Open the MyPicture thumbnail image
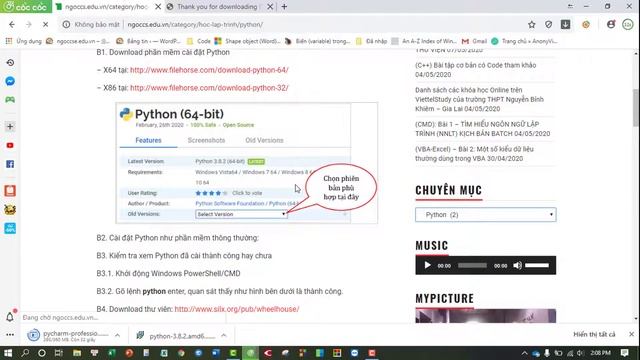Screen dimensions: 640x360 tap(486, 316)
